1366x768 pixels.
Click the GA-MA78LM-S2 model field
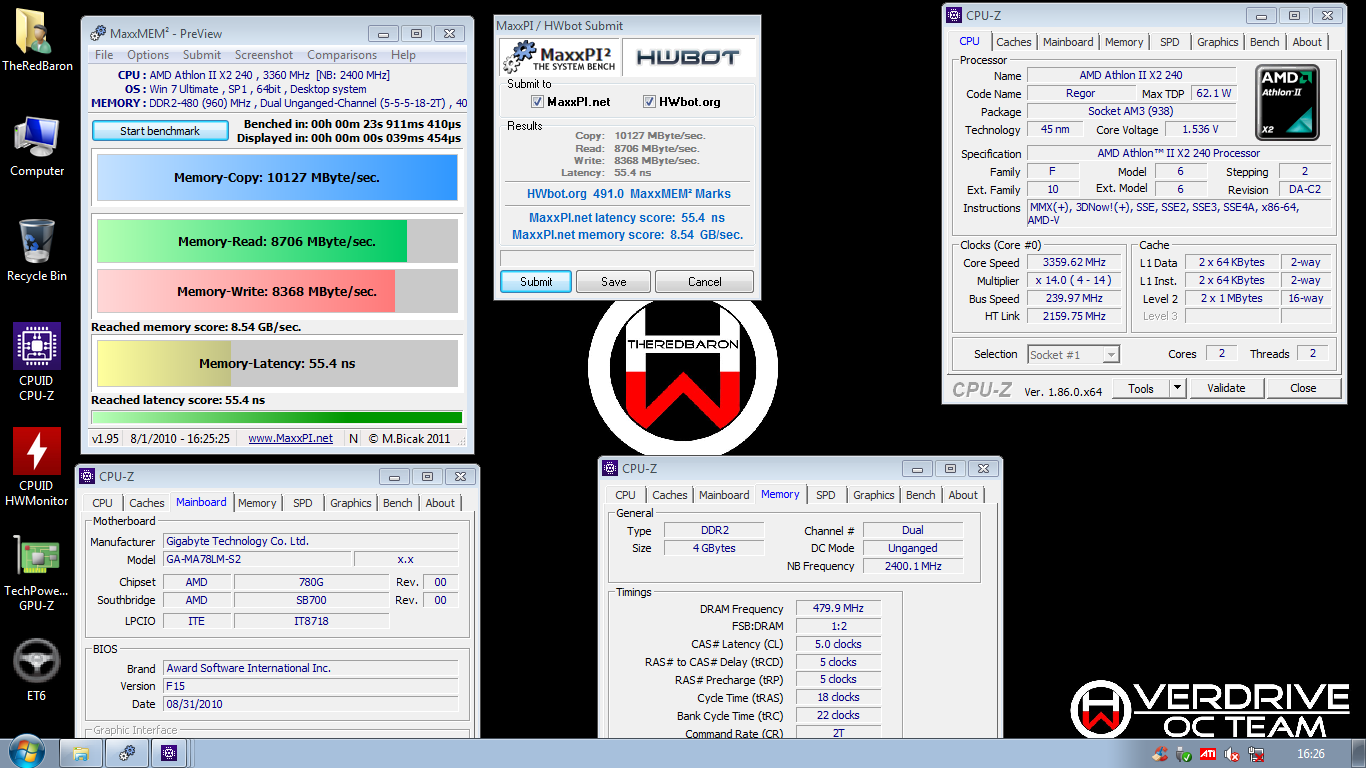click(257, 559)
